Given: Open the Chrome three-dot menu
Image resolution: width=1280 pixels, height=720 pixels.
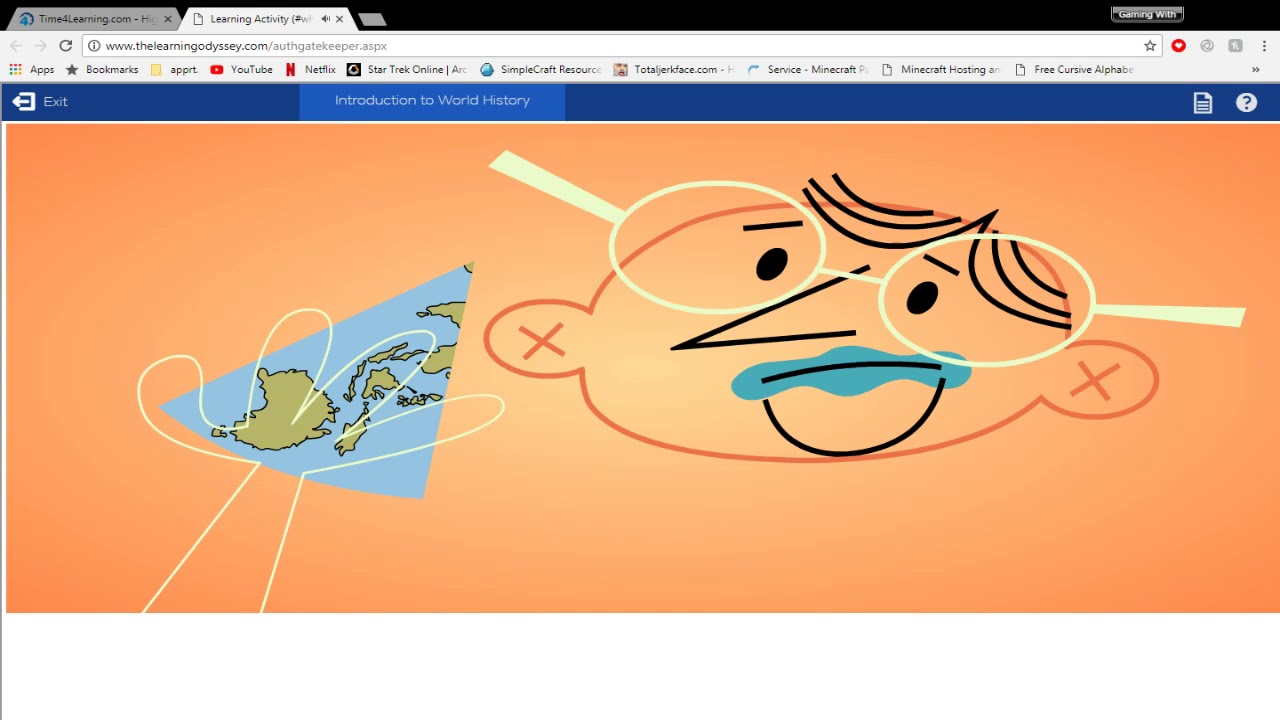Looking at the screenshot, I should coord(1264,46).
